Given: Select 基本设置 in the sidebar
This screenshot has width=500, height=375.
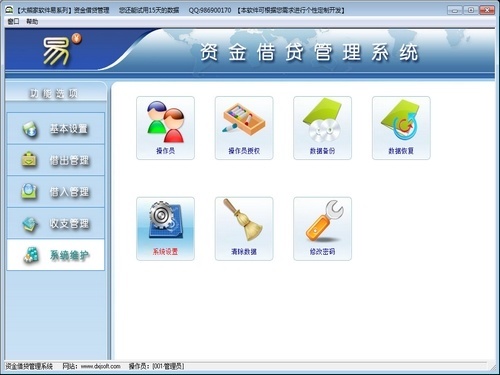Looking at the screenshot, I should [x=56, y=129].
